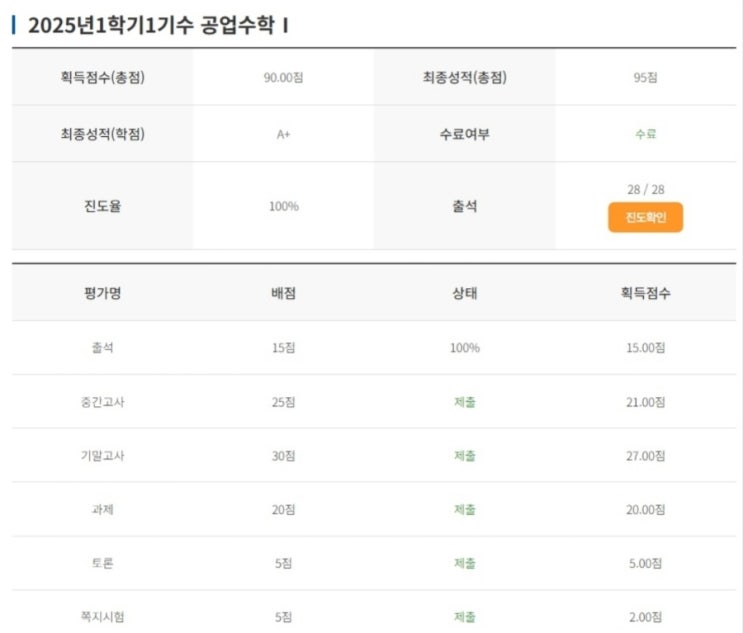Select the 제출 link in the 토론 row
The image size is (743, 633).
[x=465, y=563]
